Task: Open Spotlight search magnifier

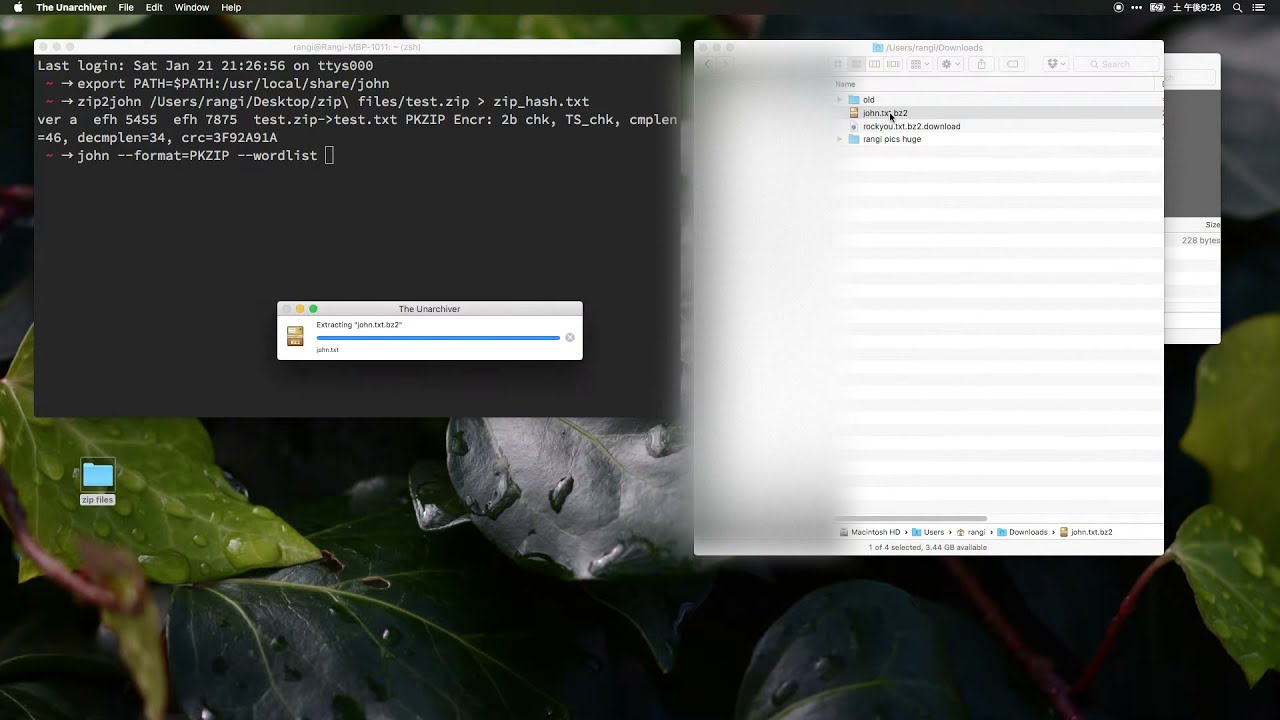Action: pyautogui.click(x=1238, y=7)
